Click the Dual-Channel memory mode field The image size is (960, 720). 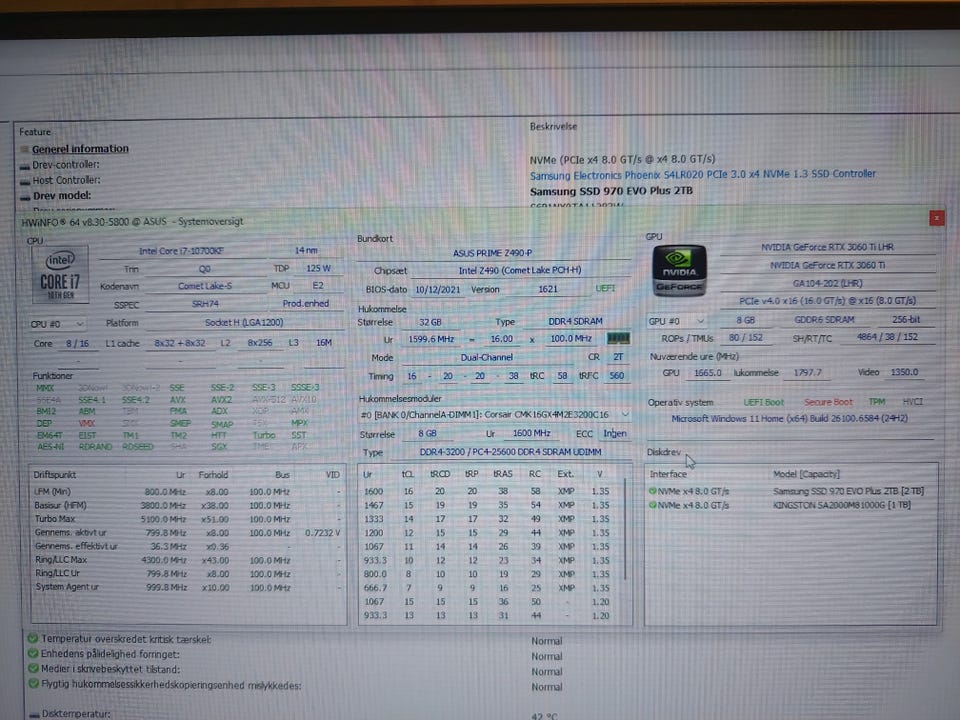click(x=487, y=358)
